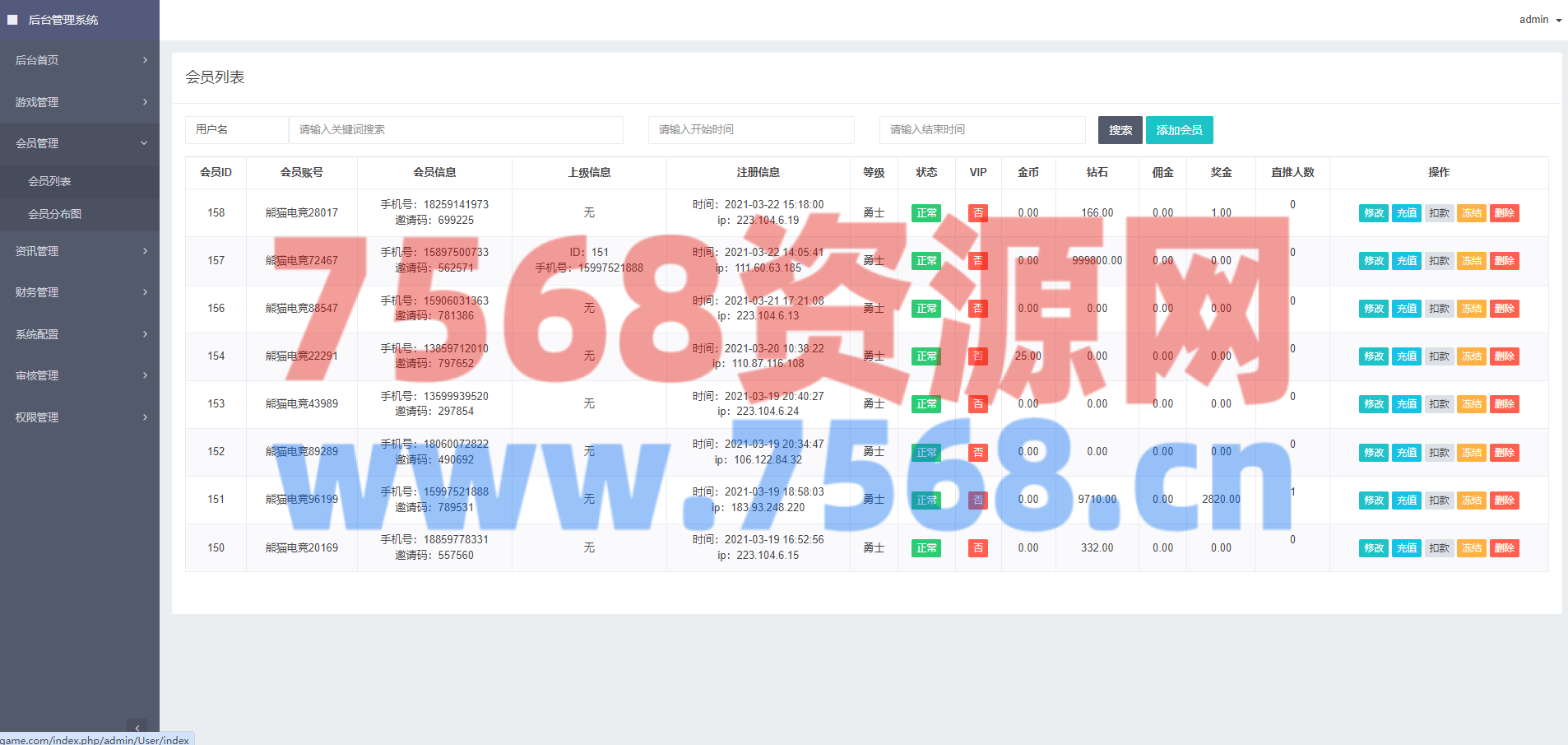1568x745 pixels.
Task: Click 冻结 for member 154
Action: (1471, 356)
